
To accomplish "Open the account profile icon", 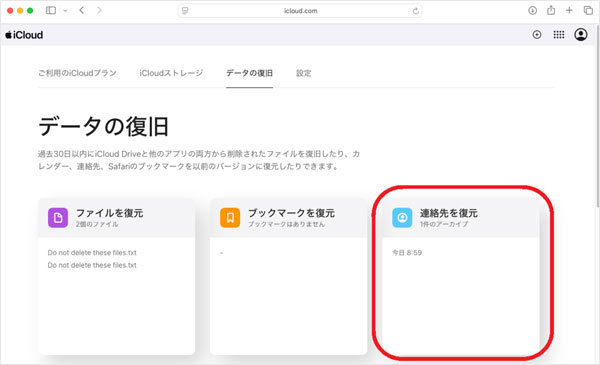I will [x=580, y=35].
